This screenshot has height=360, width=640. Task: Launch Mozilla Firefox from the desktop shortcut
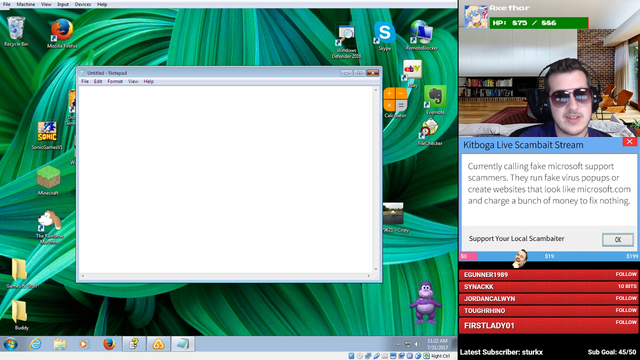62,33
